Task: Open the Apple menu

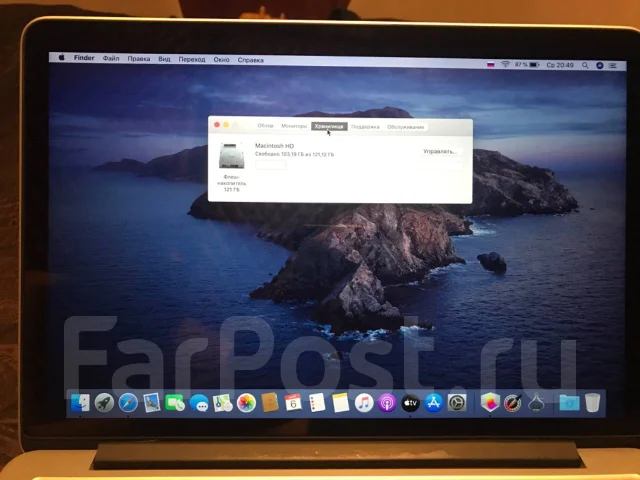Action: pos(62,58)
